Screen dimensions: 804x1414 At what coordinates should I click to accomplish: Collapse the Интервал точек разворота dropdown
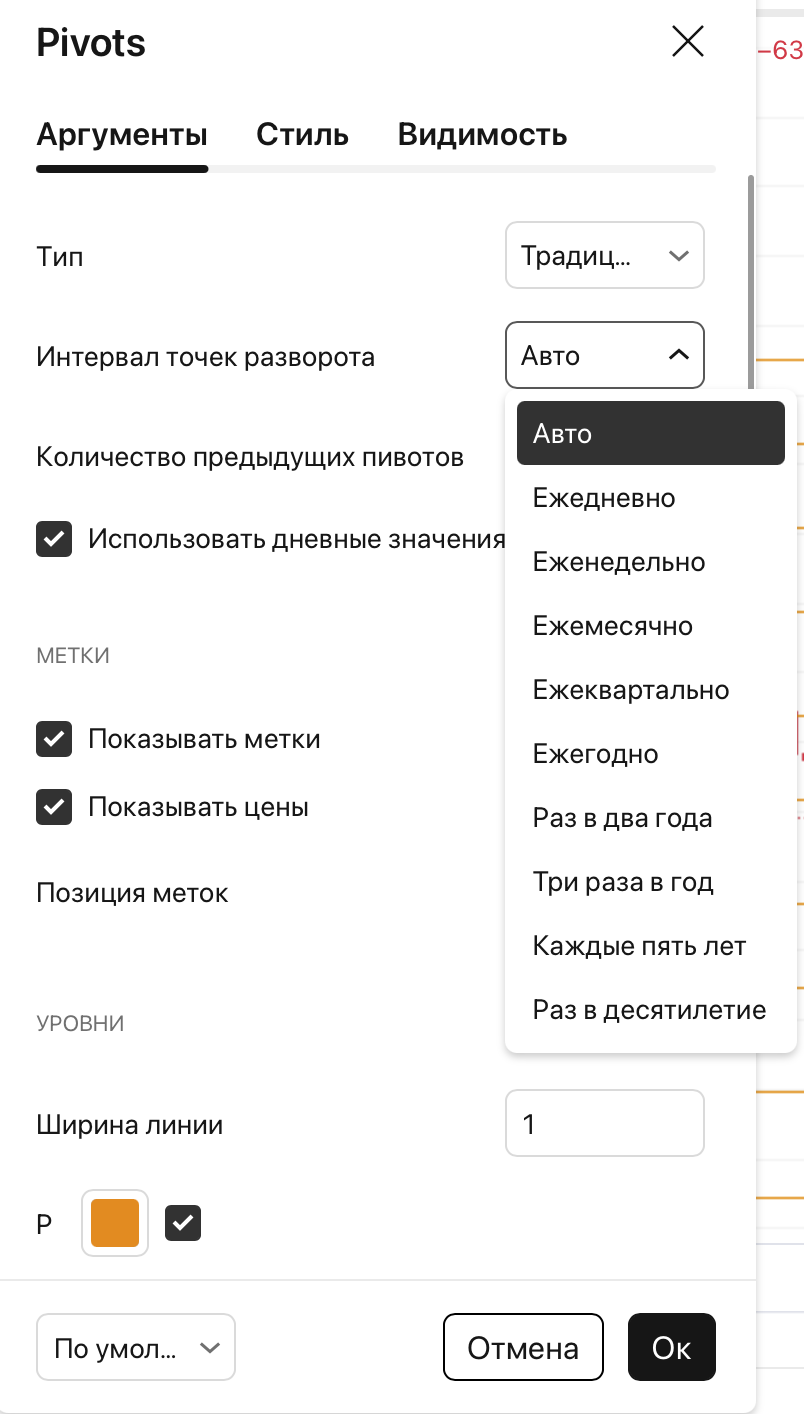[x=604, y=355]
